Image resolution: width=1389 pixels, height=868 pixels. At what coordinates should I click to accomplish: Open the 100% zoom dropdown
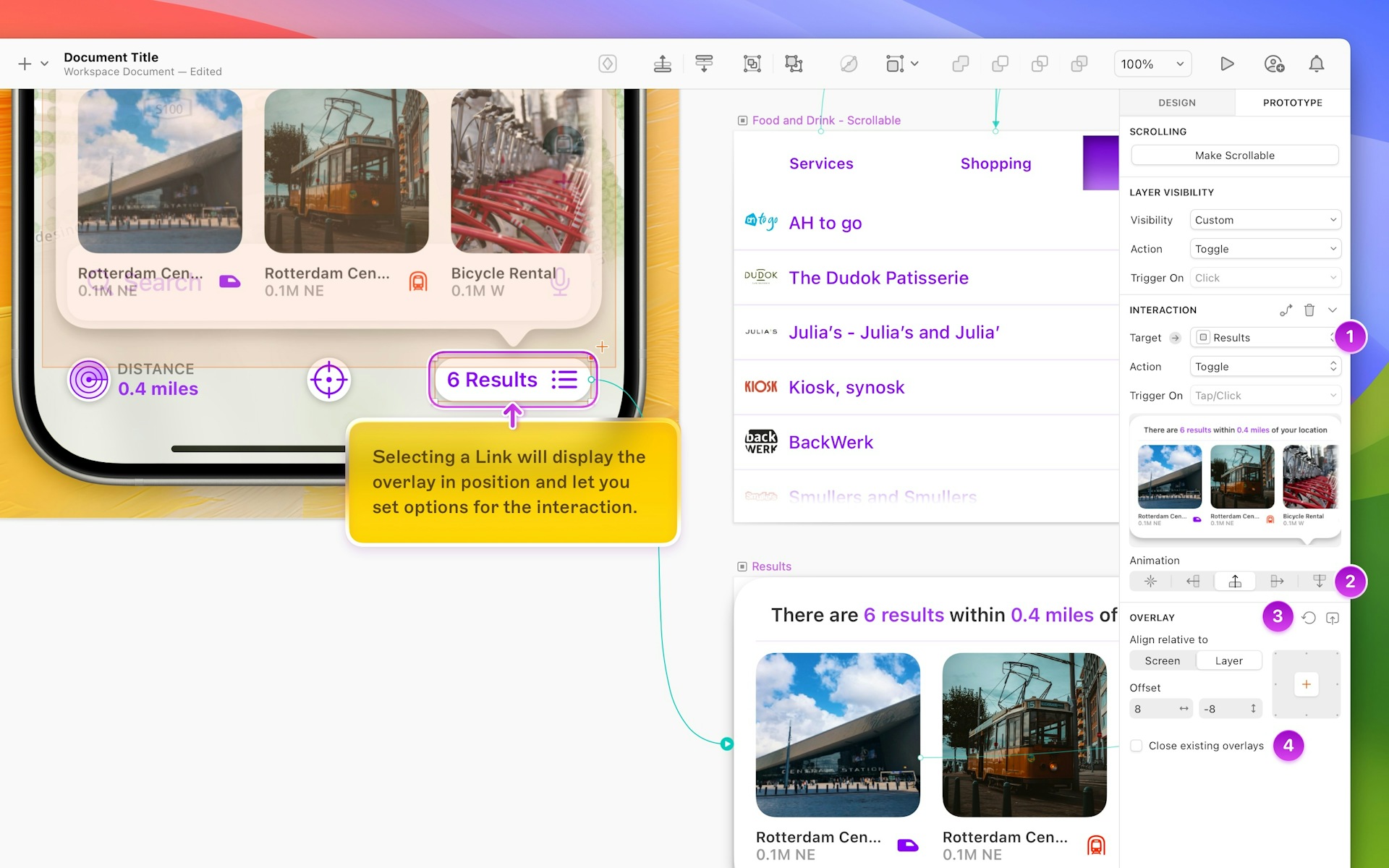point(1152,64)
